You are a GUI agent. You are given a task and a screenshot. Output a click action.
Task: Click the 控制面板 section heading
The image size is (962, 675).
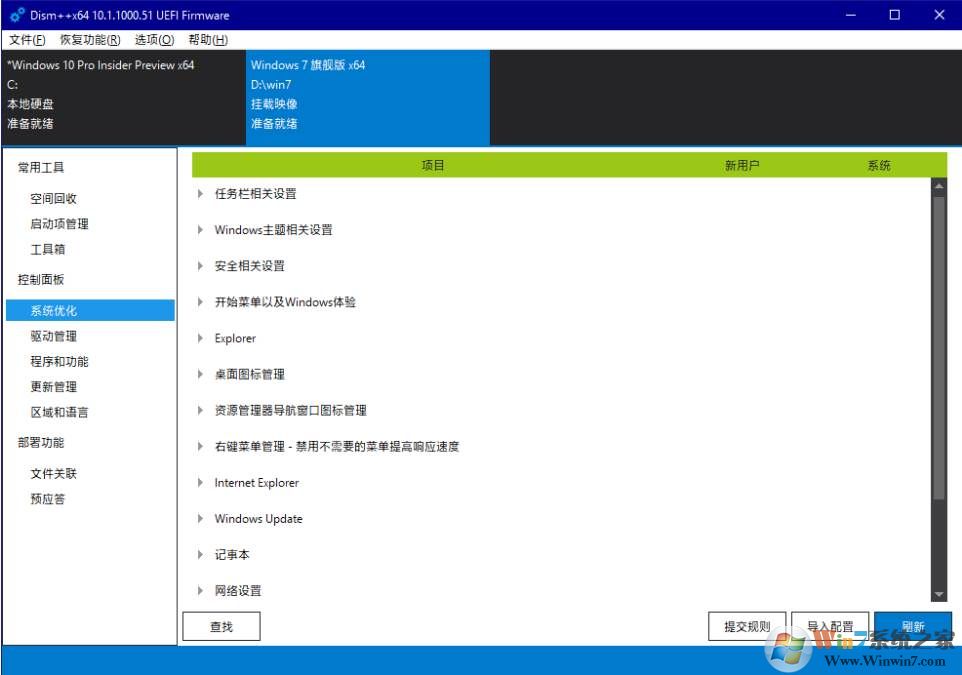40,280
